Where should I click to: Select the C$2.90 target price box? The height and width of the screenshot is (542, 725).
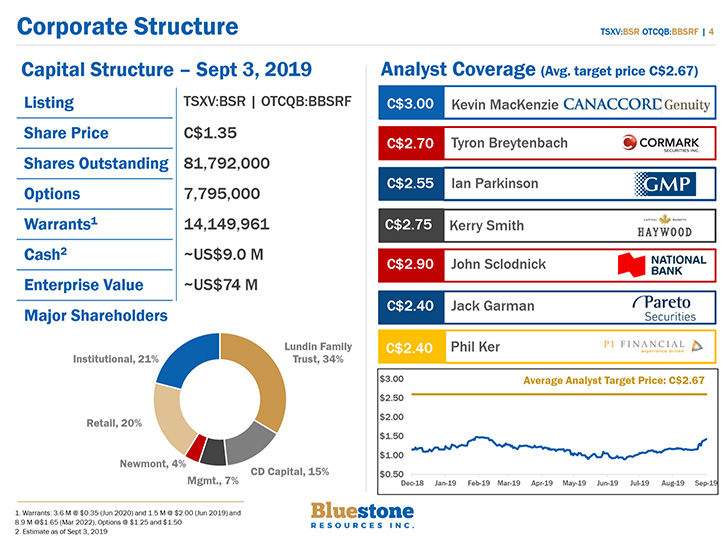pyautogui.click(x=411, y=265)
